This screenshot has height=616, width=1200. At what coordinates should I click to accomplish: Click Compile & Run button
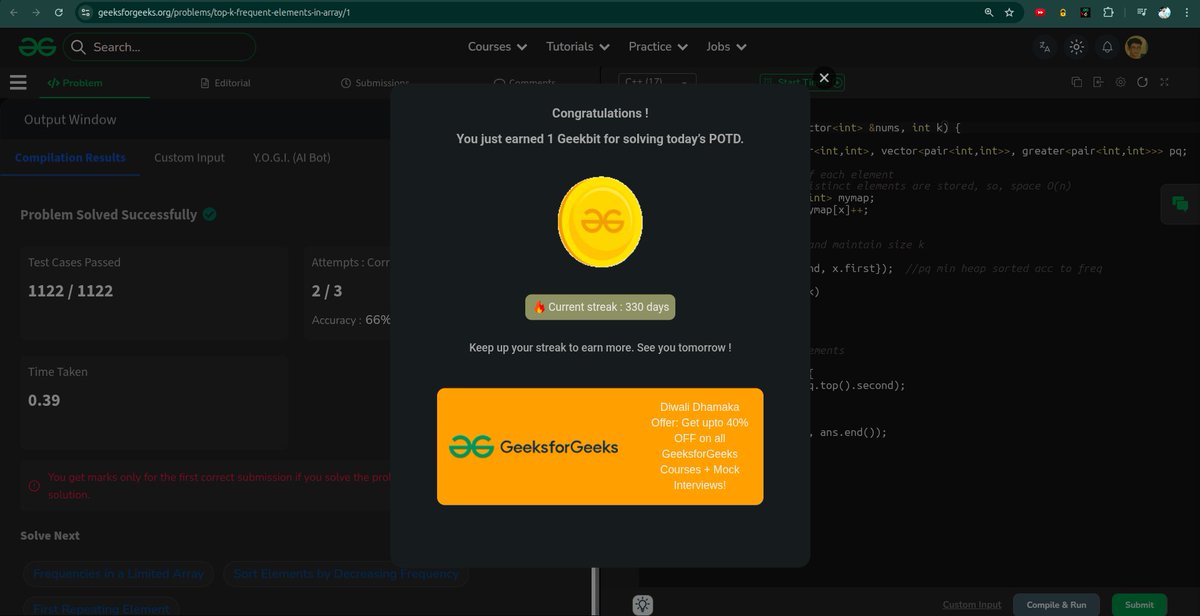(x=1056, y=605)
